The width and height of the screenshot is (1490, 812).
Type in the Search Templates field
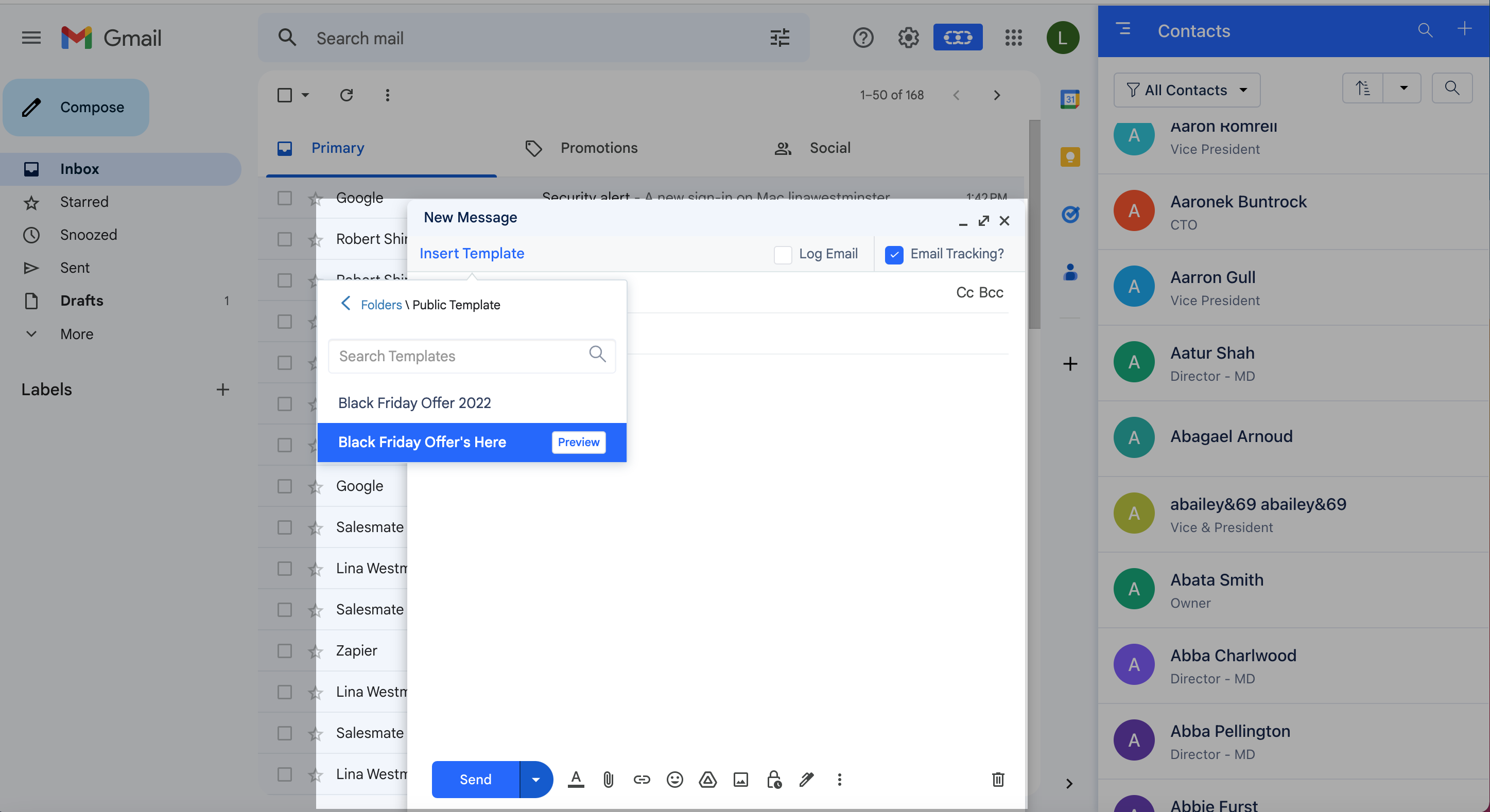[463, 356]
